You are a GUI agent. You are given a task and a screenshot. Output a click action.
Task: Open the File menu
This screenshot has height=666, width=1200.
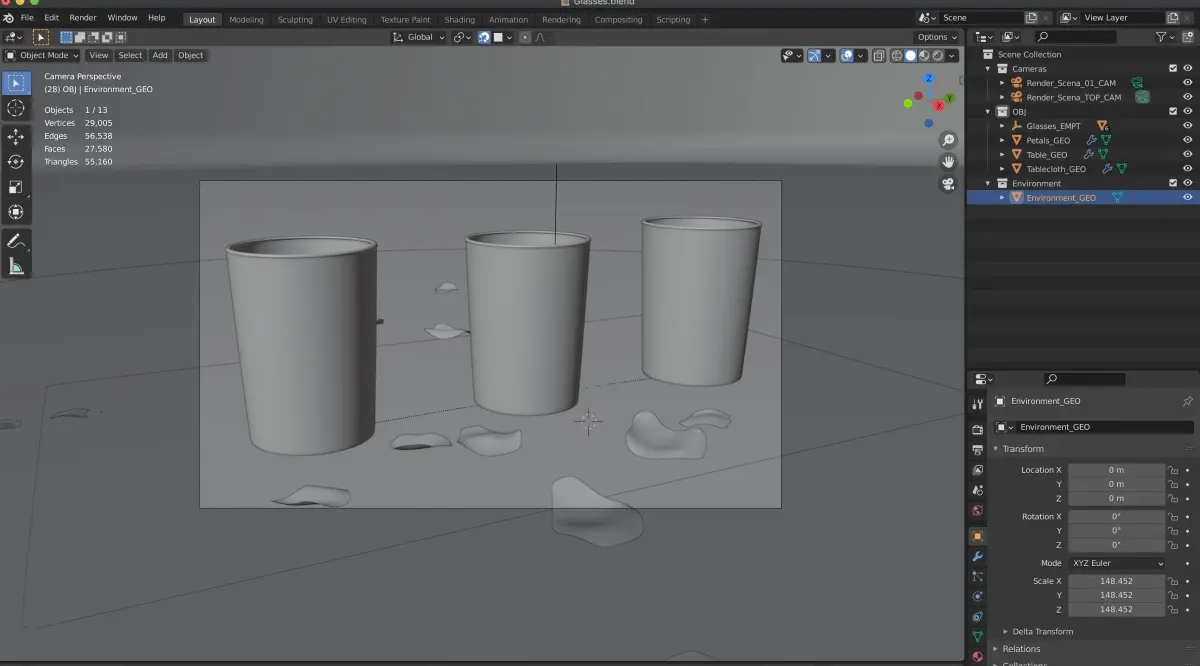[x=26, y=18]
